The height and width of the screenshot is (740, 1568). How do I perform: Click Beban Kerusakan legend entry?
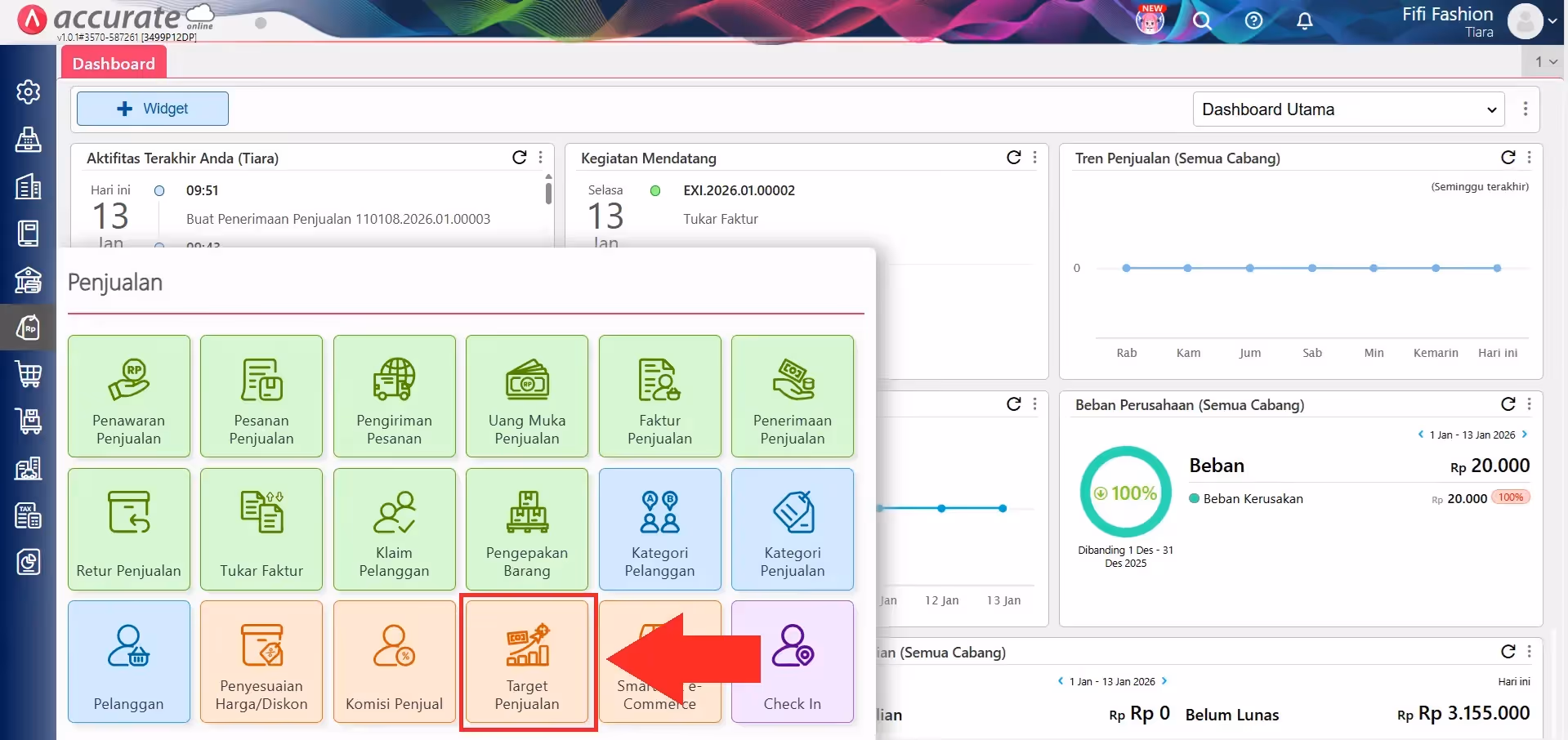1246,498
